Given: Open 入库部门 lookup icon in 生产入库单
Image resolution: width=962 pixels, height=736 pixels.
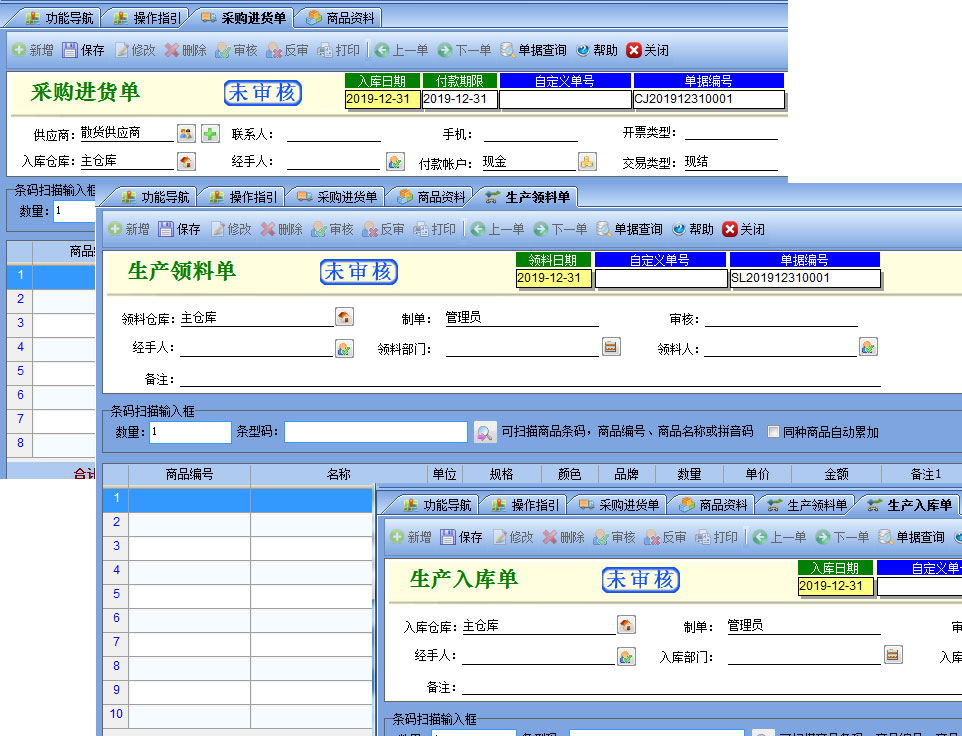Looking at the screenshot, I should pos(893,655).
